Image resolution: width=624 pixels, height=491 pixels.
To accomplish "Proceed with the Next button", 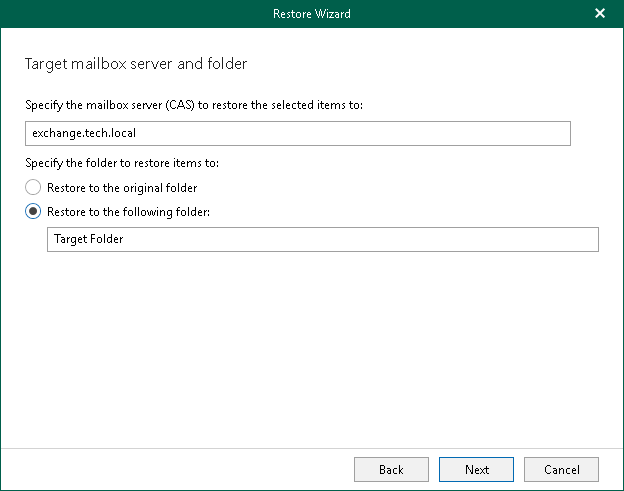I will pyautogui.click(x=477, y=469).
